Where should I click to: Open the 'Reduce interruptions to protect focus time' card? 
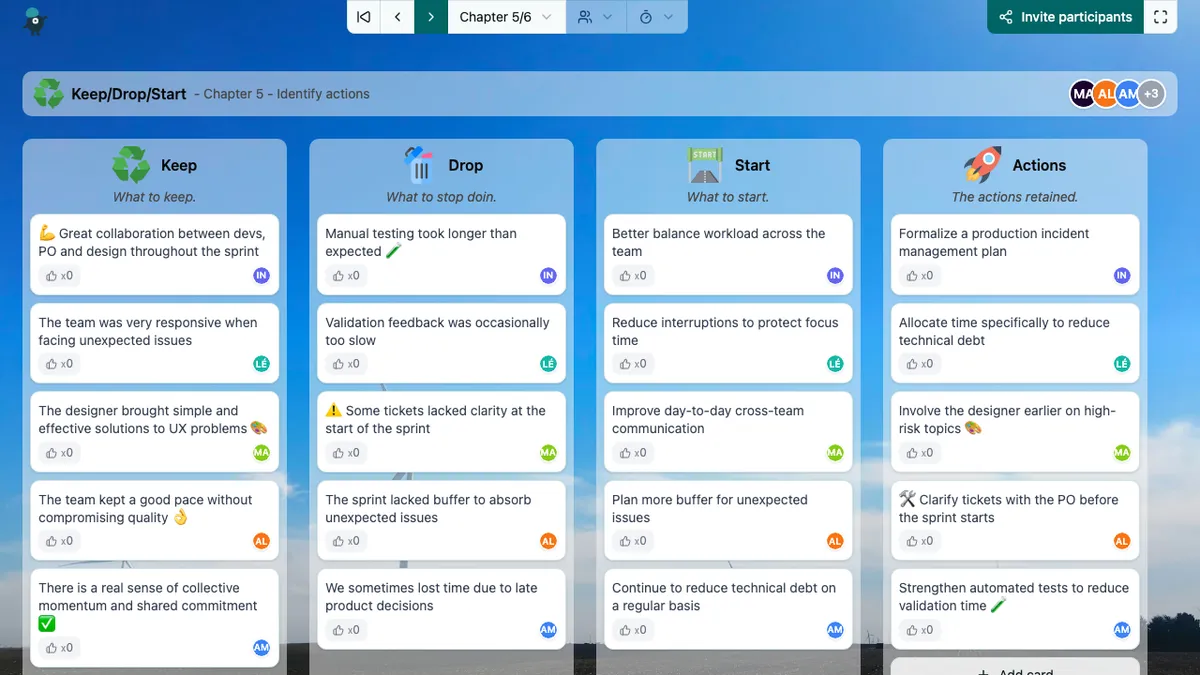(x=725, y=332)
